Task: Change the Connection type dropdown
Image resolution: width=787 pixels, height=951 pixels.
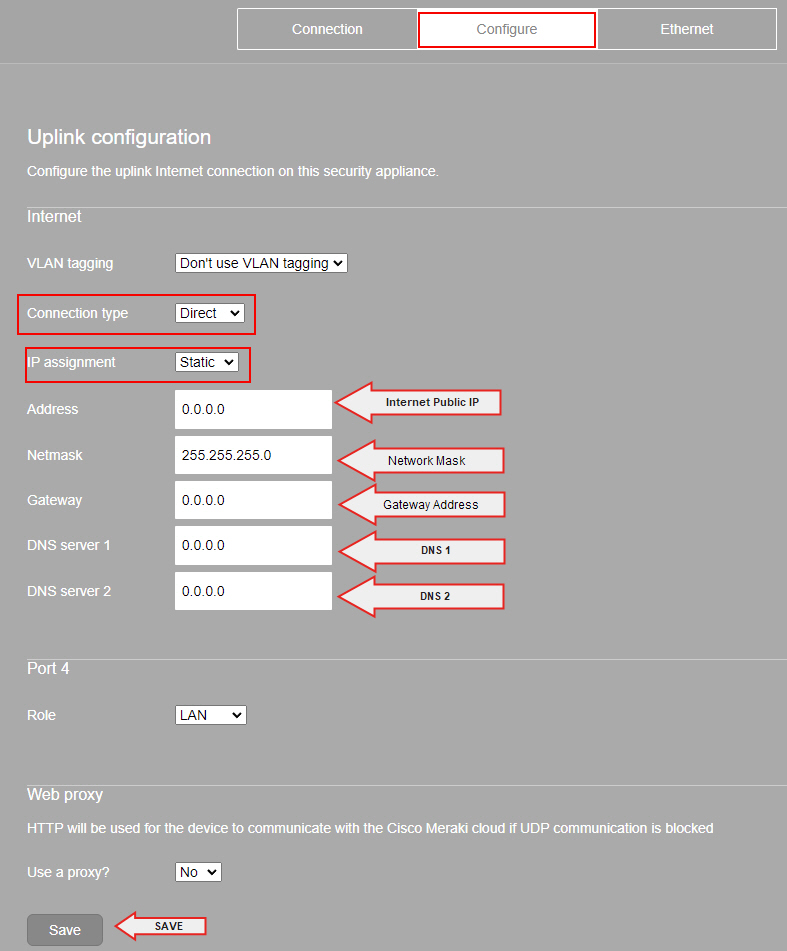Action: point(210,313)
